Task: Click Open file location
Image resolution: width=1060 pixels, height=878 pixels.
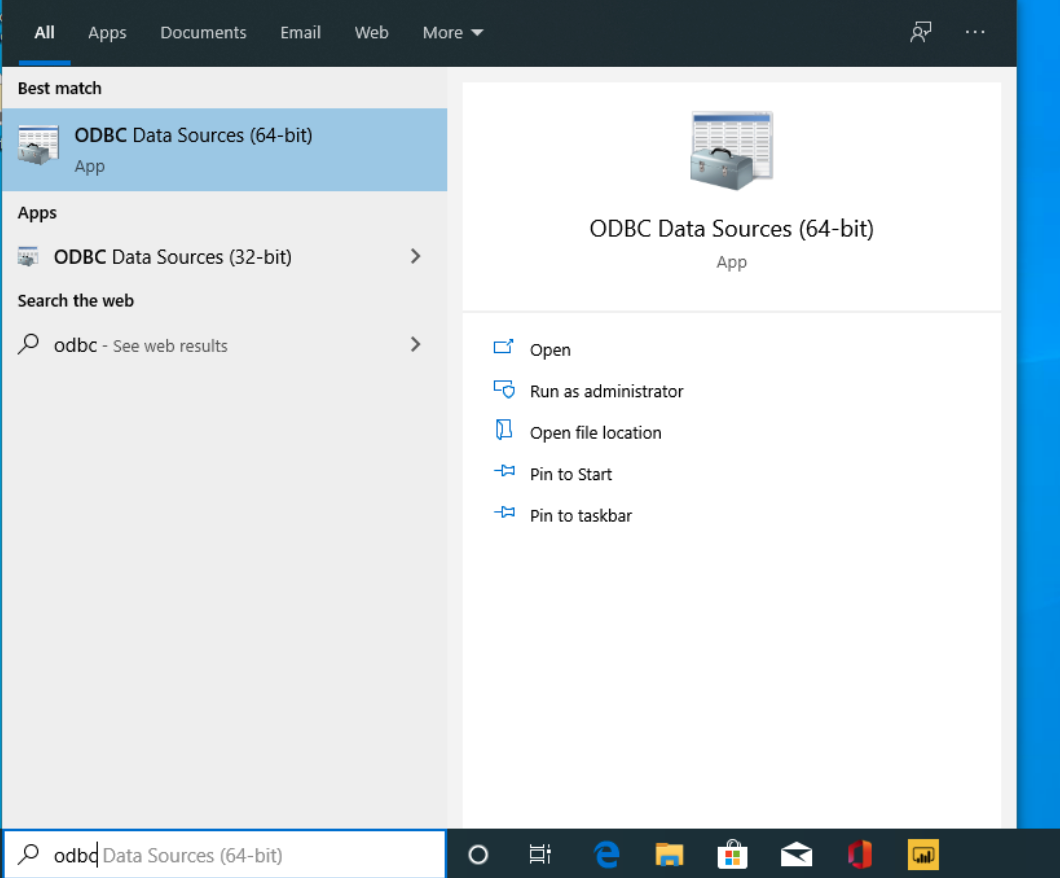Action: tap(595, 433)
